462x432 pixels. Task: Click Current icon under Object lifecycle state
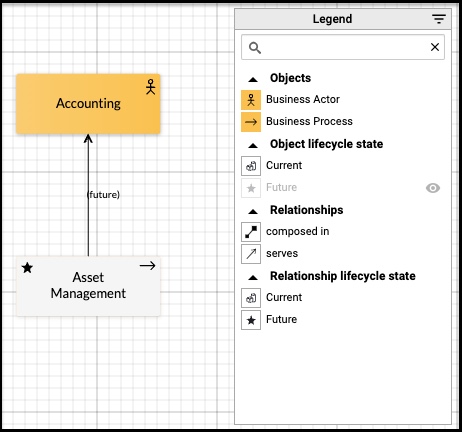(x=251, y=166)
